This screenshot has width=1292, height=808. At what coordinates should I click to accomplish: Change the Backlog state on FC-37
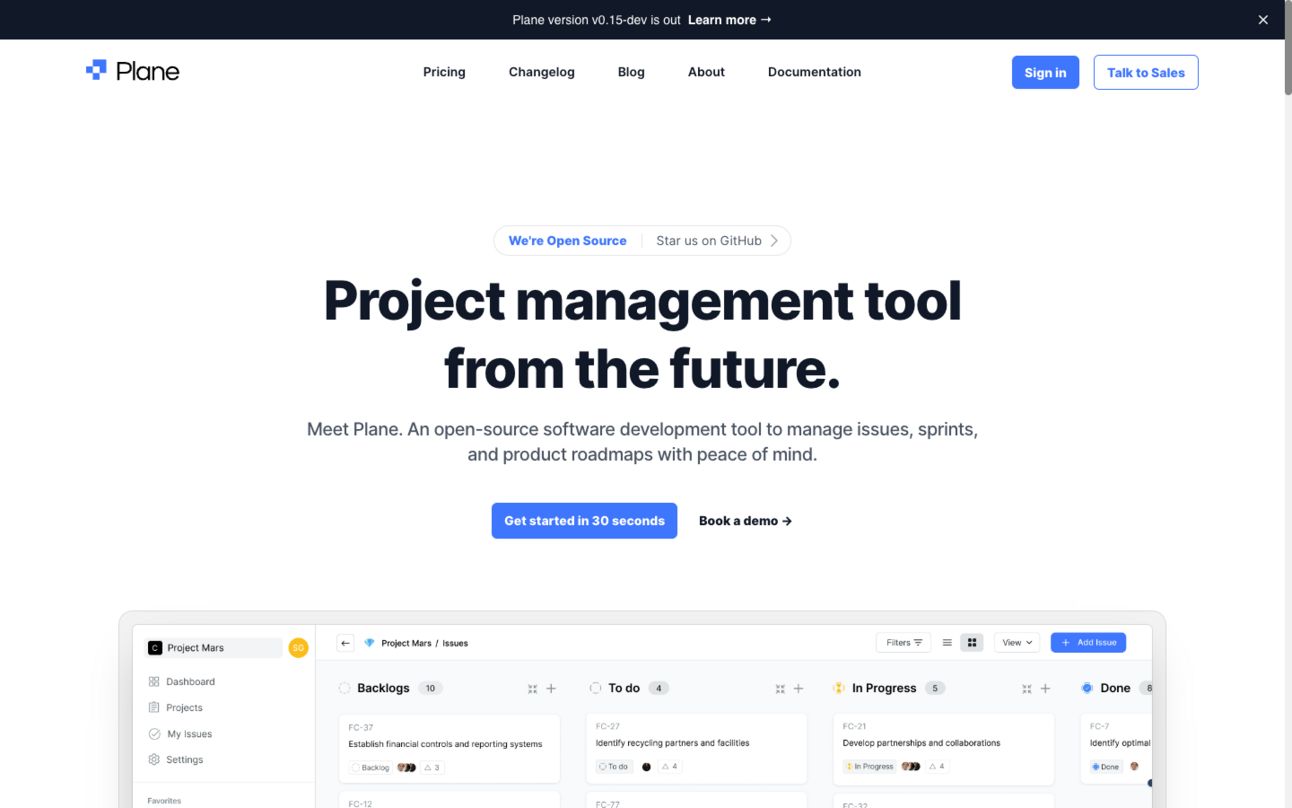(370, 768)
